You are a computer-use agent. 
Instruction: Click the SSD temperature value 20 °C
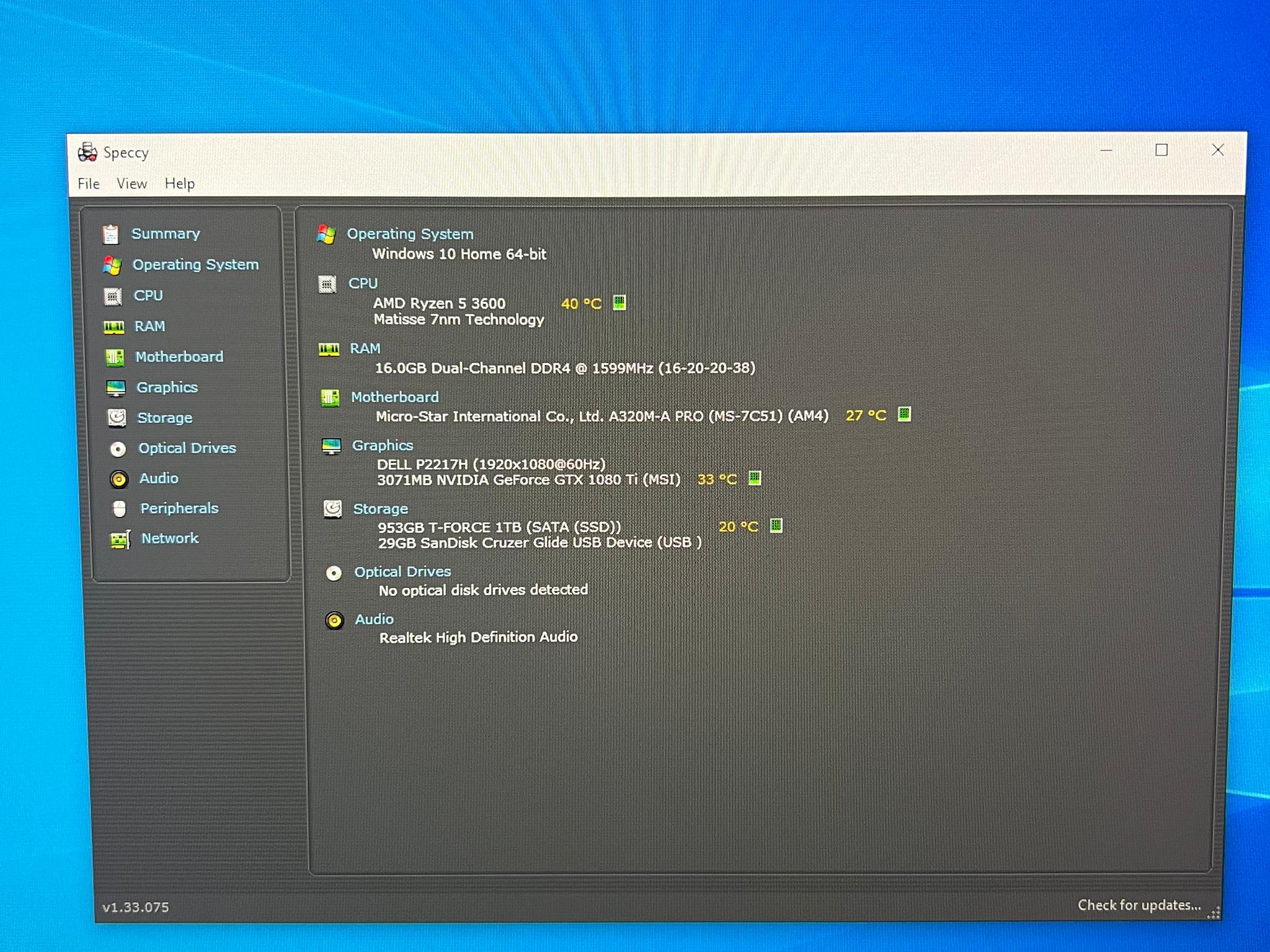coord(738,527)
